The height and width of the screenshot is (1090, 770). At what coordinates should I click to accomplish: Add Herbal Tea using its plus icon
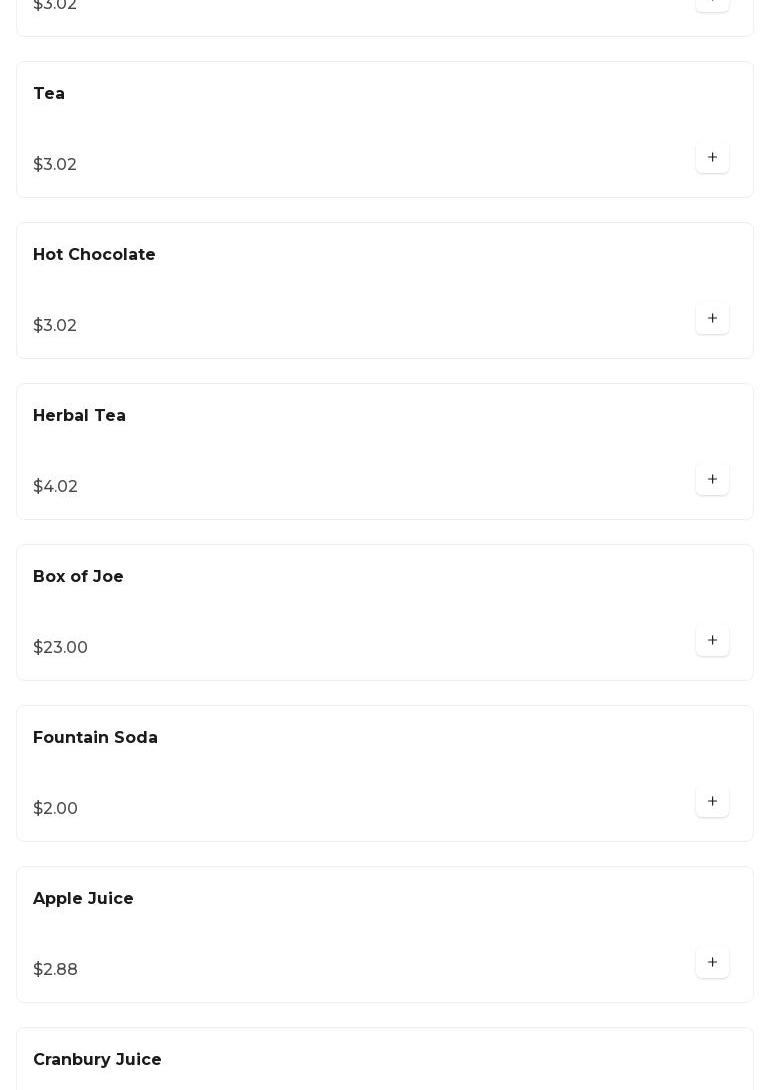(712, 479)
